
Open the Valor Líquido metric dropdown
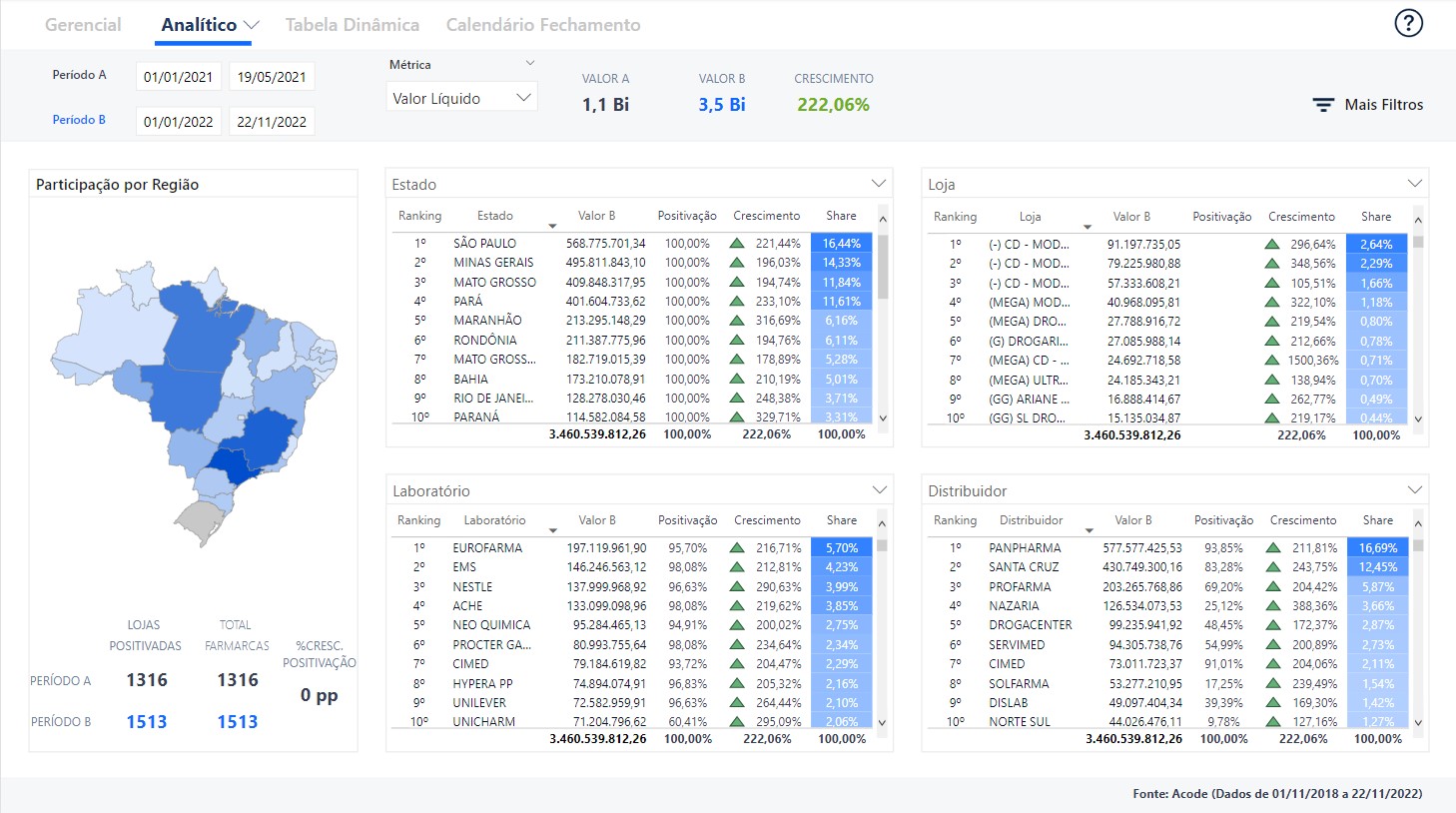(x=461, y=98)
